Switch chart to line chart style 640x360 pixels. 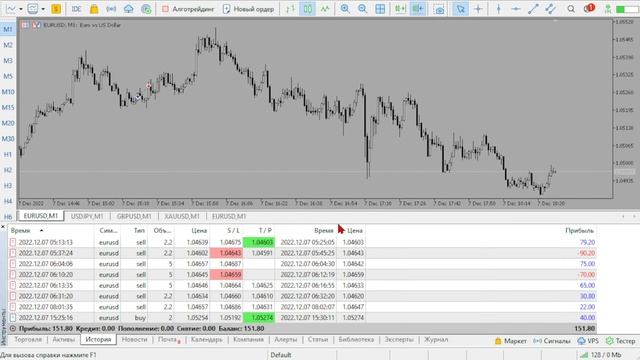(325, 9)
